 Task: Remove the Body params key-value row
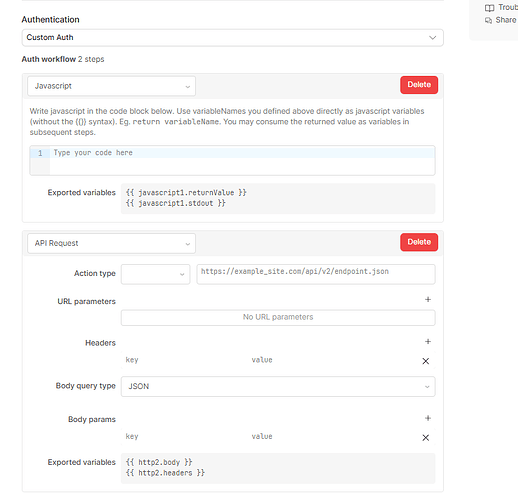[426, 438]
